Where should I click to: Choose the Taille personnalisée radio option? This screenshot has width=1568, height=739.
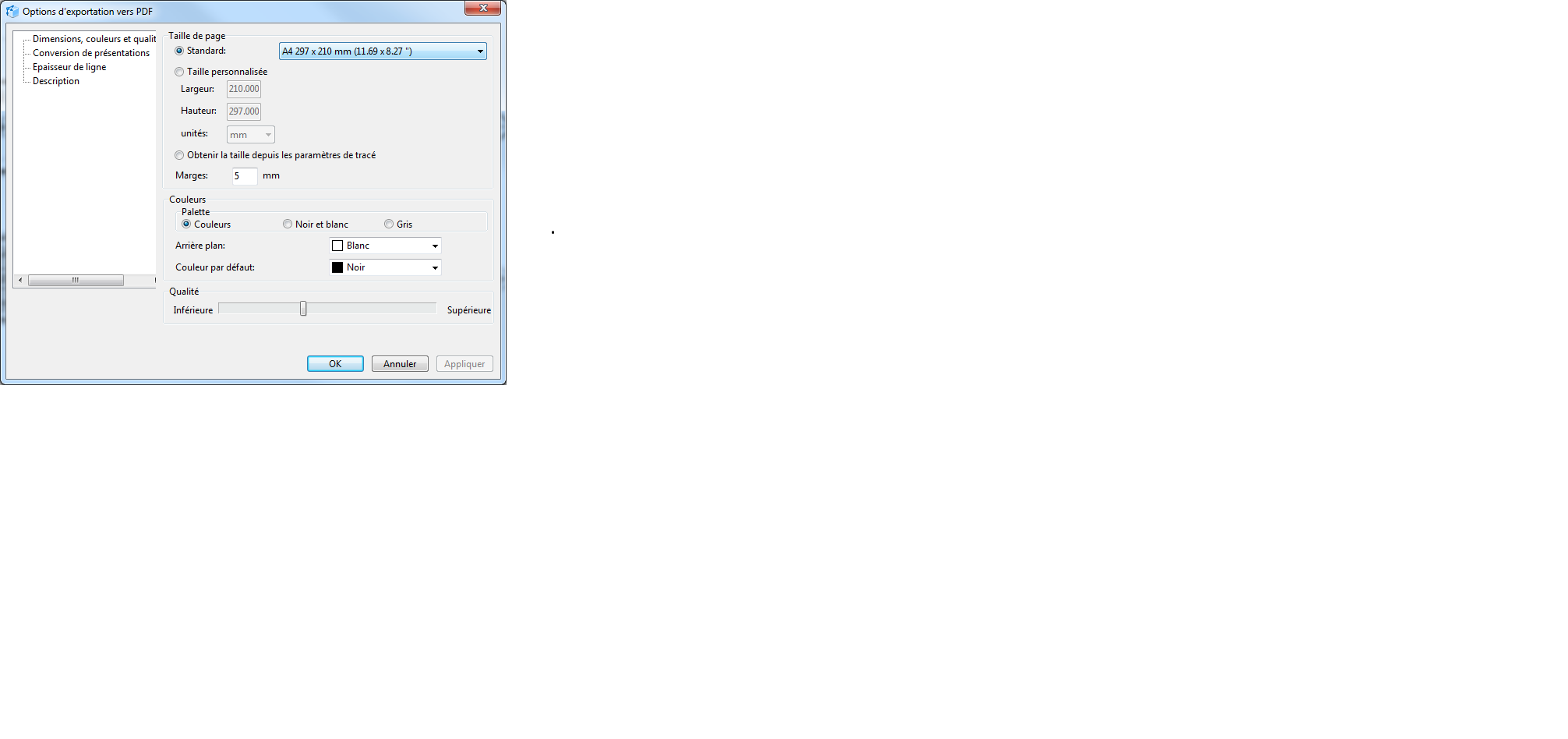tap(180, 72)
